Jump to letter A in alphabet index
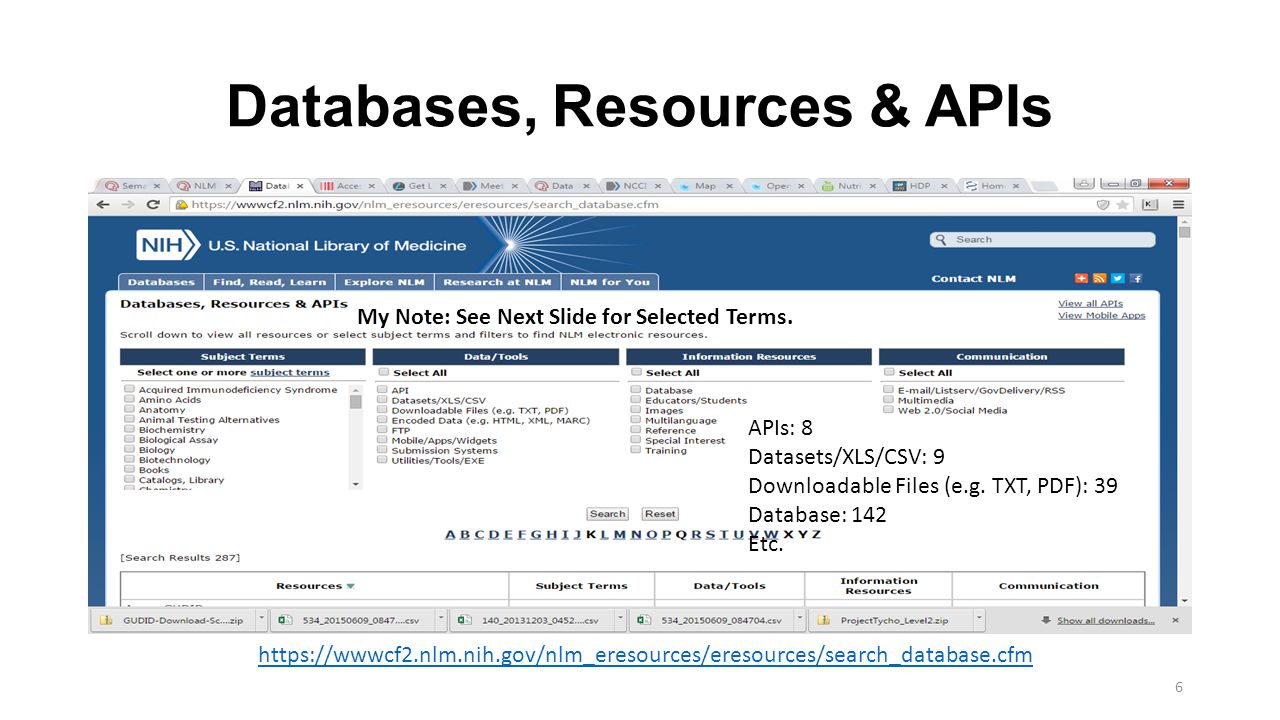1280x720 pixels. (x=450, y=534)
